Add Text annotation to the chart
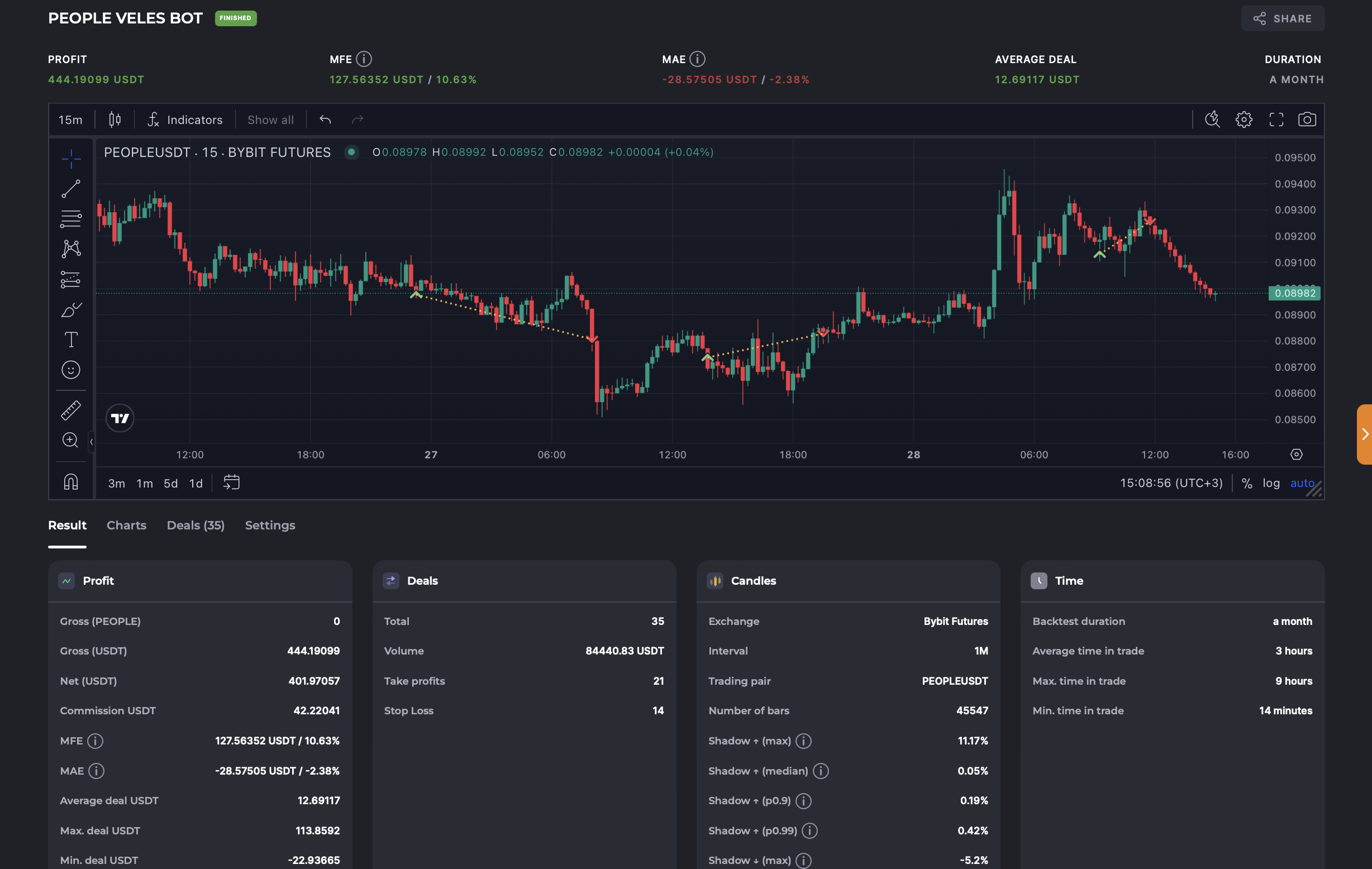This screenshot has width=1372, height=869. click(70, 339)
